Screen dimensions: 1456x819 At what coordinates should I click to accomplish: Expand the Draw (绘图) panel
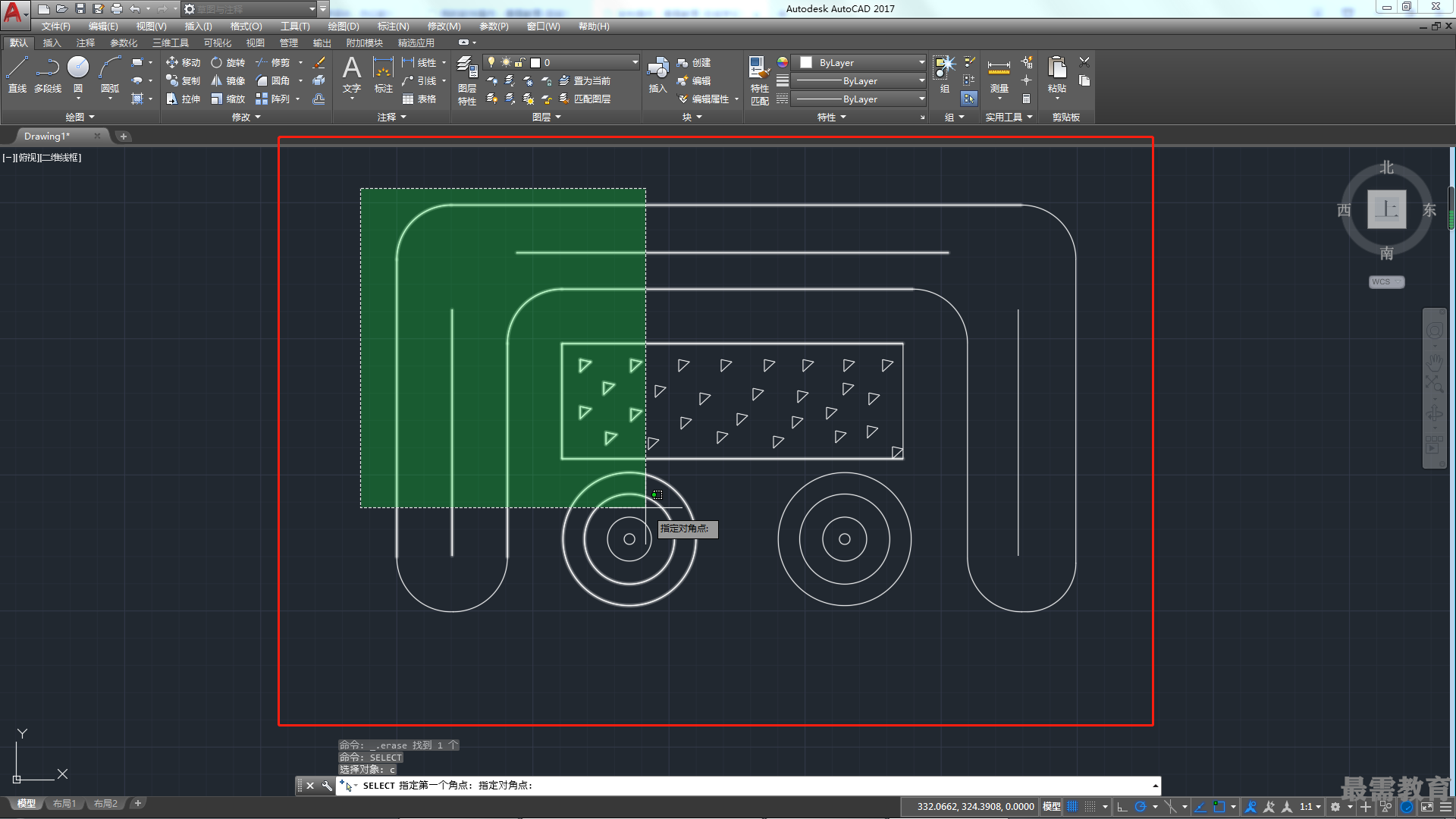click(80, 117)
